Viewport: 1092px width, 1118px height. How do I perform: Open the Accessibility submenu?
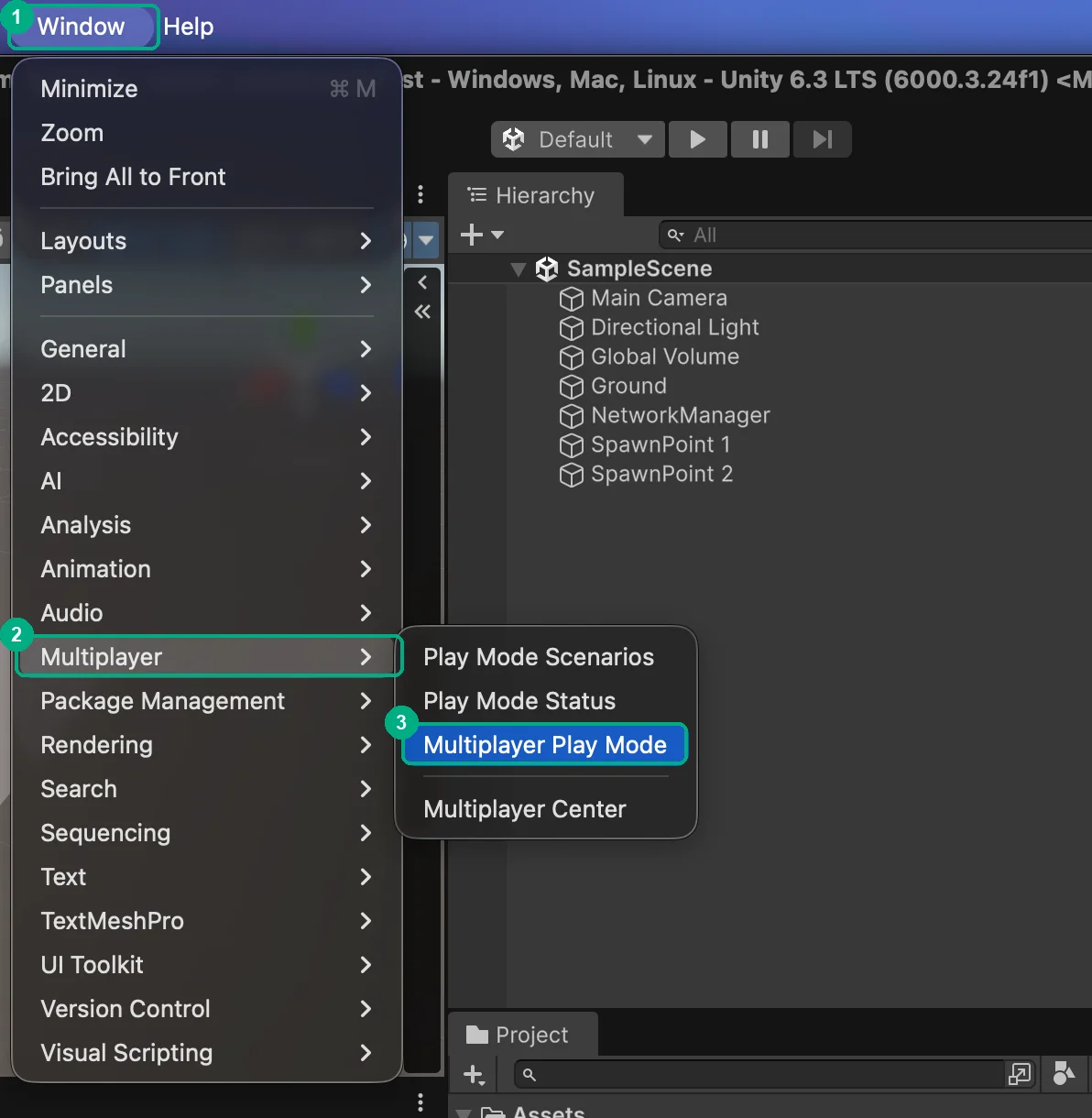tap(207, 437)
